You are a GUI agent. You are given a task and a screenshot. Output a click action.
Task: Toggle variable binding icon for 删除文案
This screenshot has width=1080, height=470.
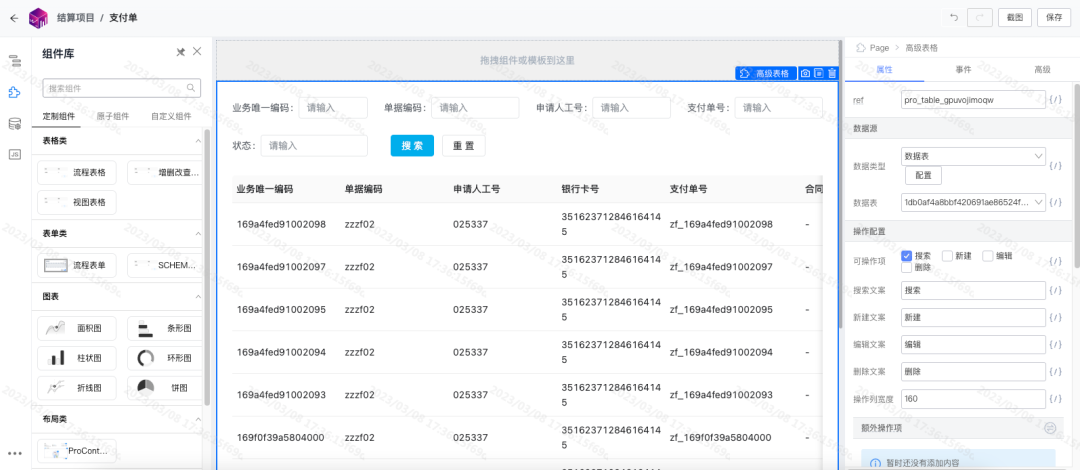tap(1055, 372)
